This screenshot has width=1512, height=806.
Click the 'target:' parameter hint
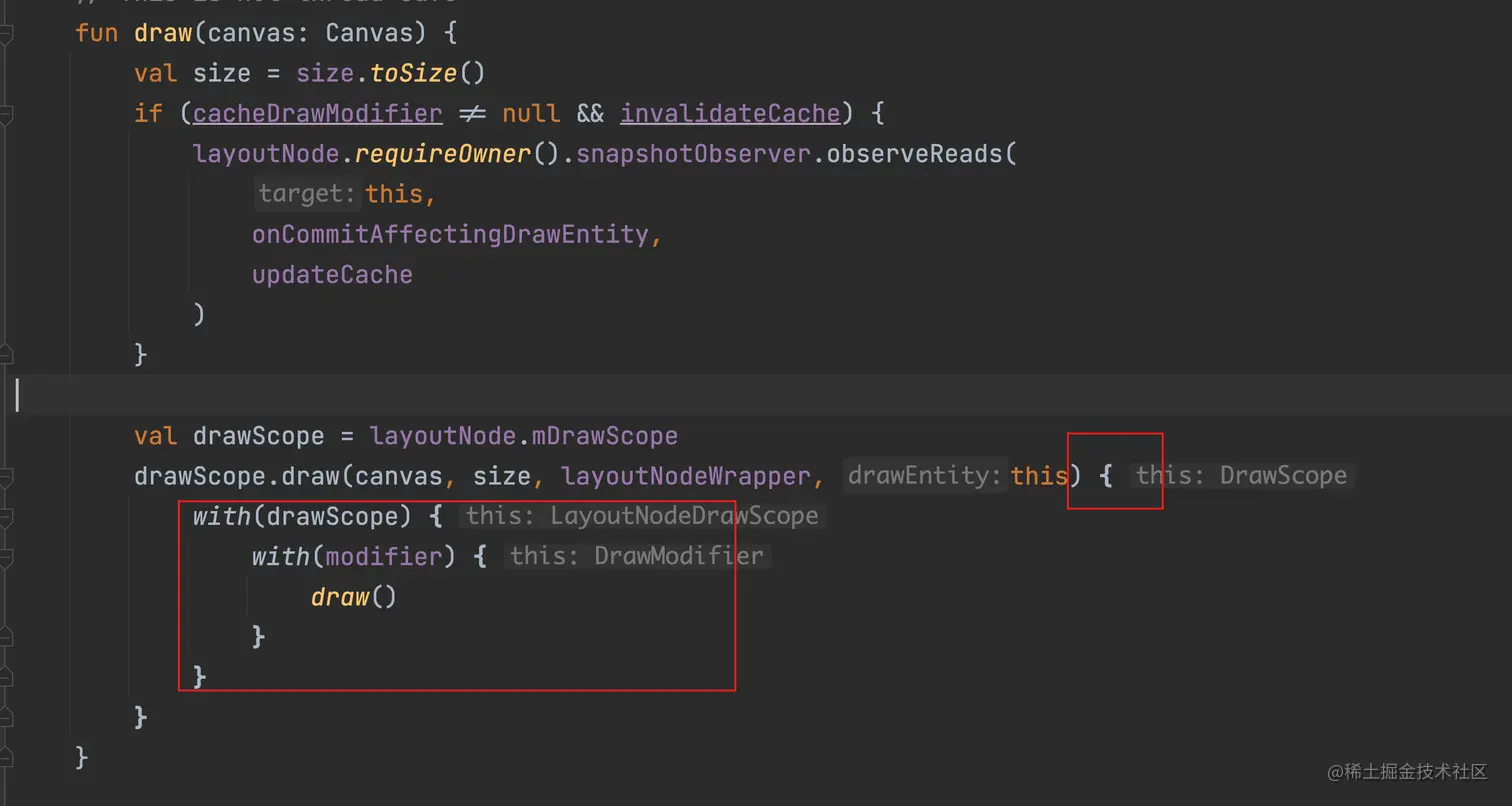tap(307, 194)
